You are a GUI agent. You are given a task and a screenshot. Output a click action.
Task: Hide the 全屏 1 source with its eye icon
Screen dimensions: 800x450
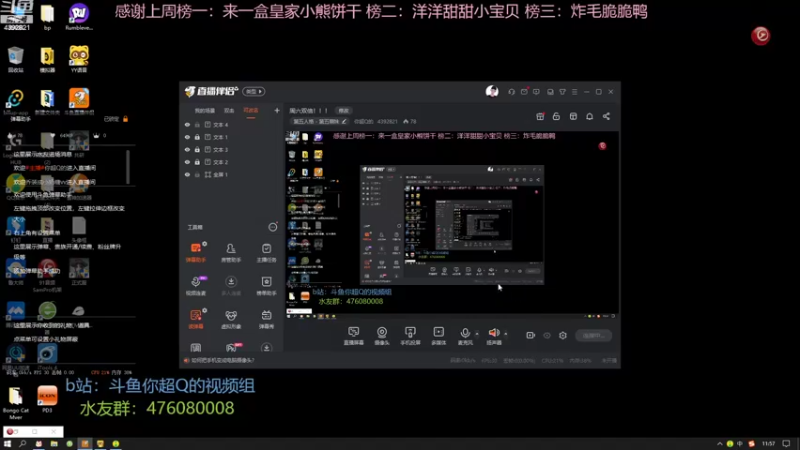point(187,174)
